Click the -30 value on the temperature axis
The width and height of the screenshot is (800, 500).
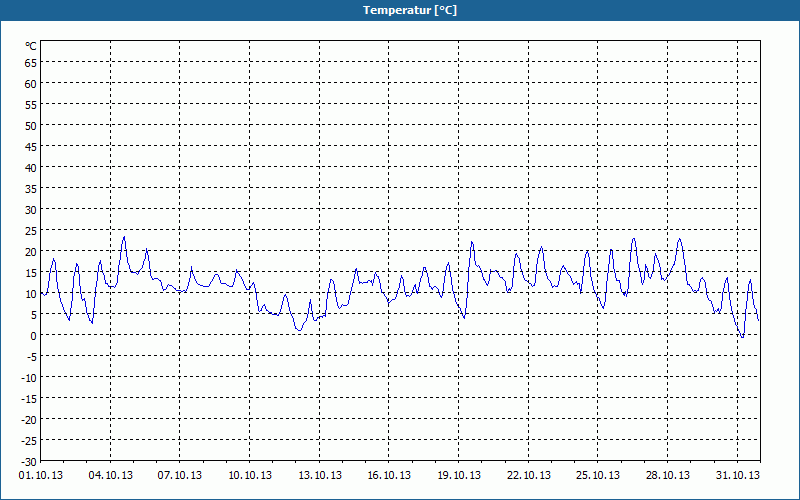point(29,462)
